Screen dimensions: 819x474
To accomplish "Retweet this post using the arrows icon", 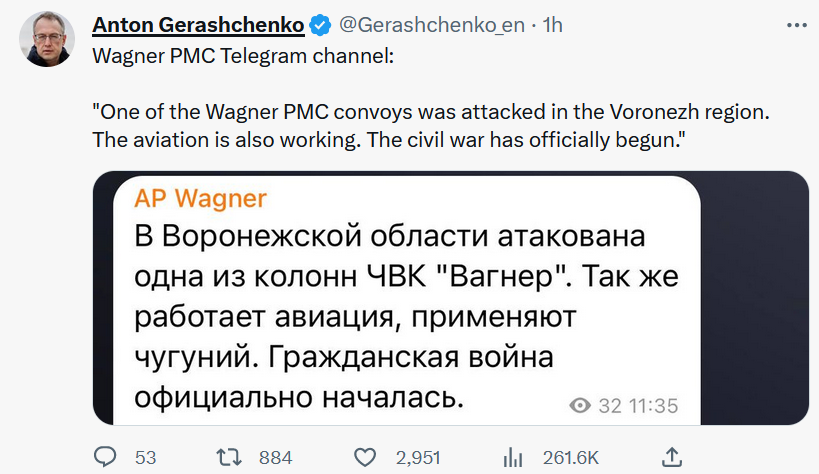I will pyautogui.click(x=230, y=457).
